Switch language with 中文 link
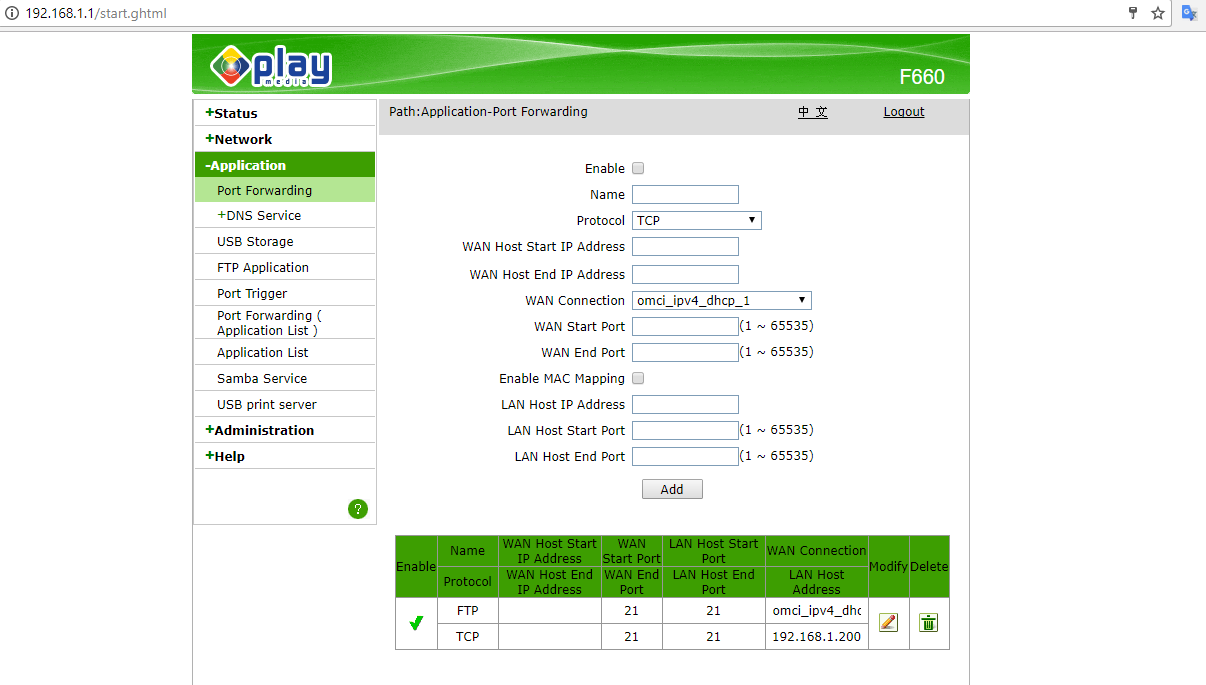 pos(812,112)
